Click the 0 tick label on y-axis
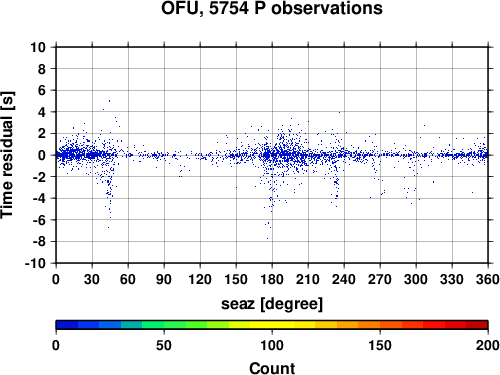 pos(42,155)
